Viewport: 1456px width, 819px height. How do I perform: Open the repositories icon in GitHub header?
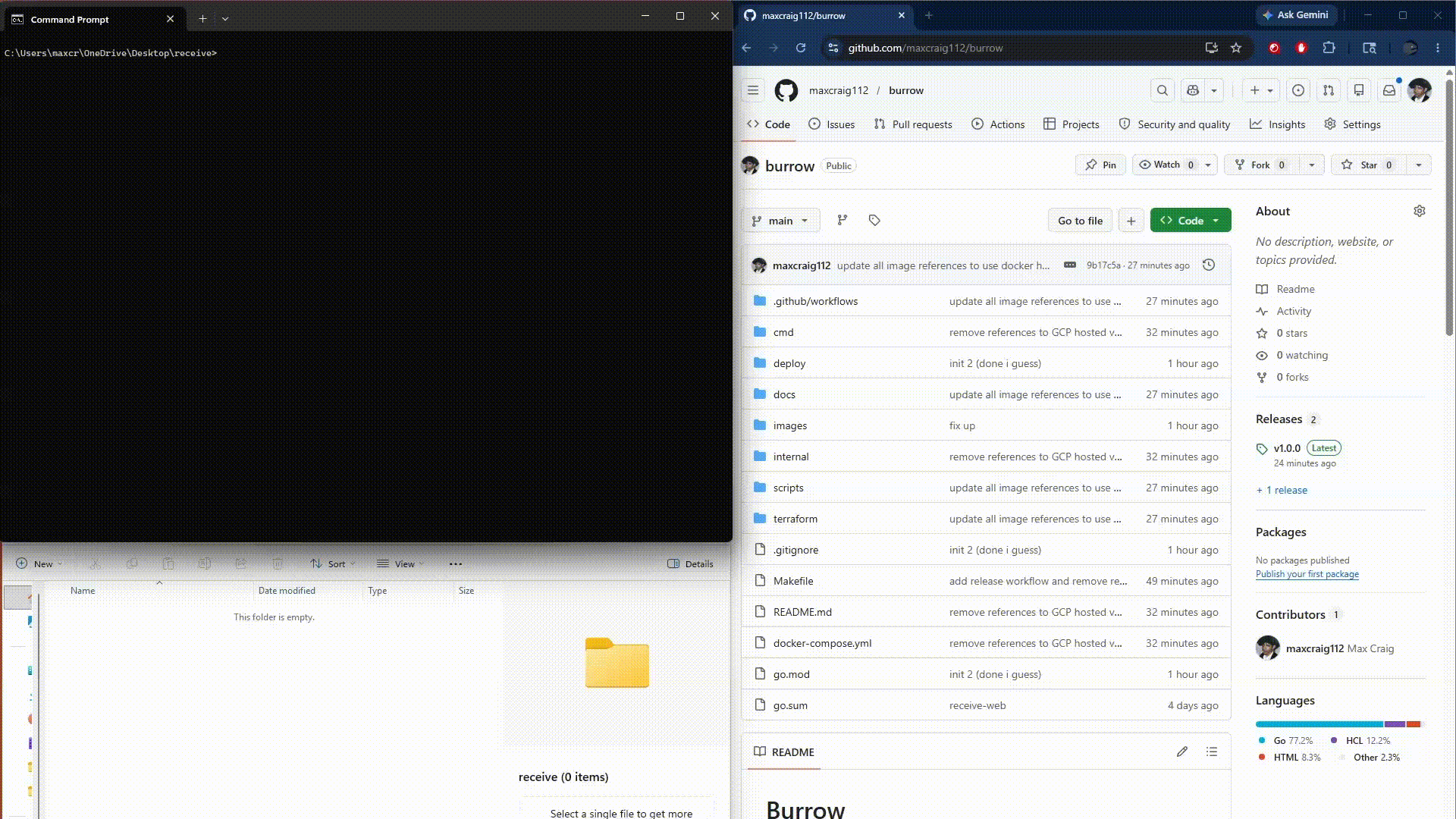[x=1359, y=90]
